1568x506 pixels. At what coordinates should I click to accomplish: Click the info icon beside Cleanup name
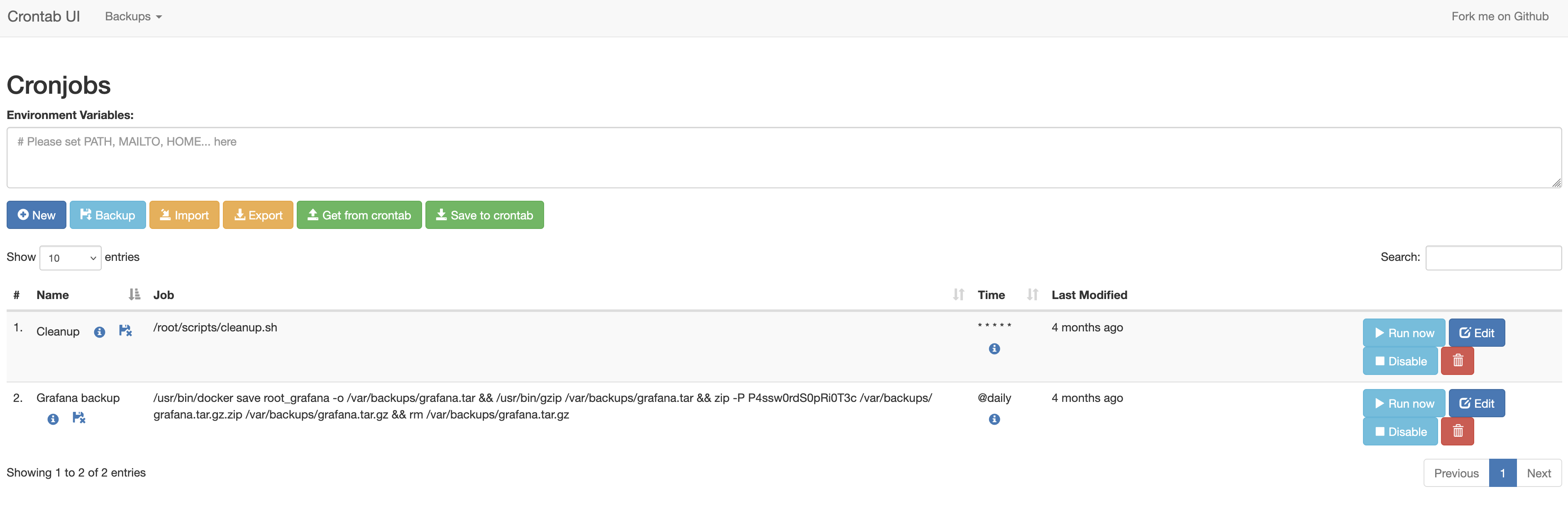[99, 332]
